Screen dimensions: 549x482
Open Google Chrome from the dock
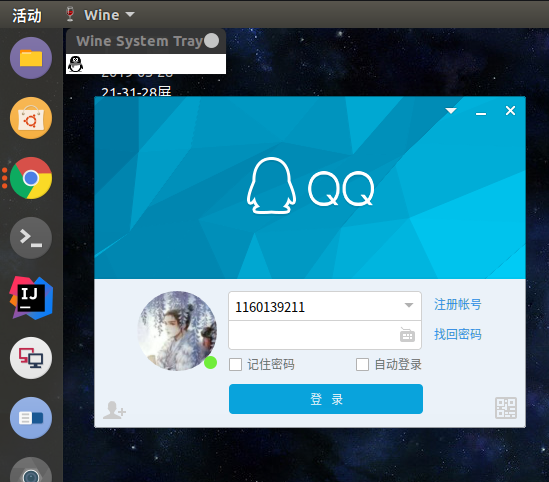pyautogui.click(x=31, y=178)
